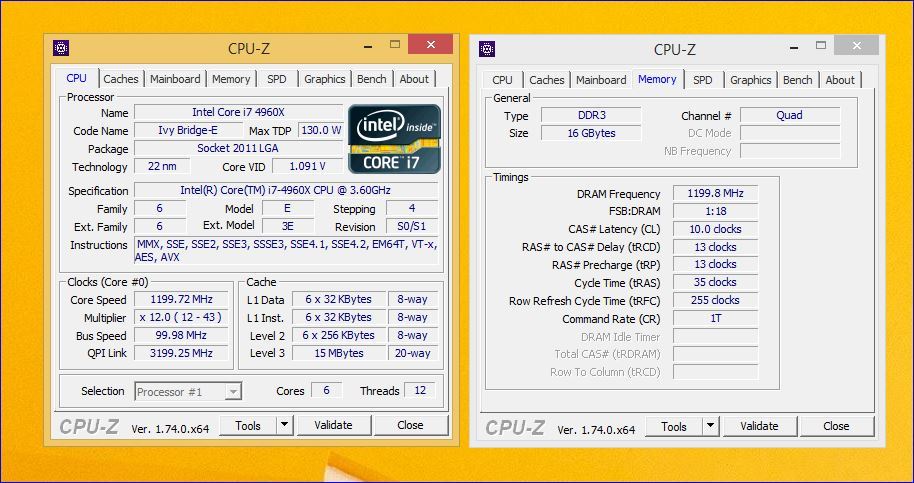Open About tab in left CPU-Z window
914x483 pixels.
click(x=414, y=79)
